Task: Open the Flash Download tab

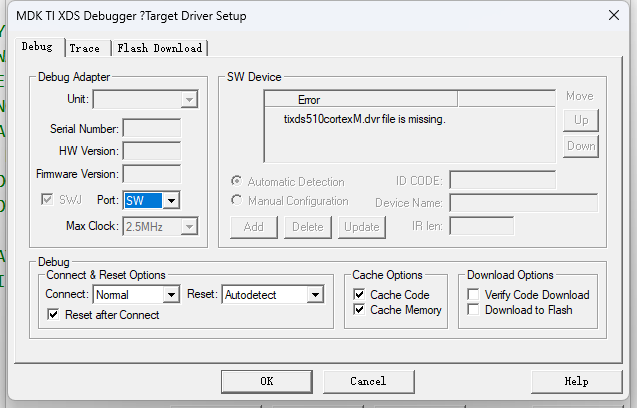Action: click(x=160, y=48)
